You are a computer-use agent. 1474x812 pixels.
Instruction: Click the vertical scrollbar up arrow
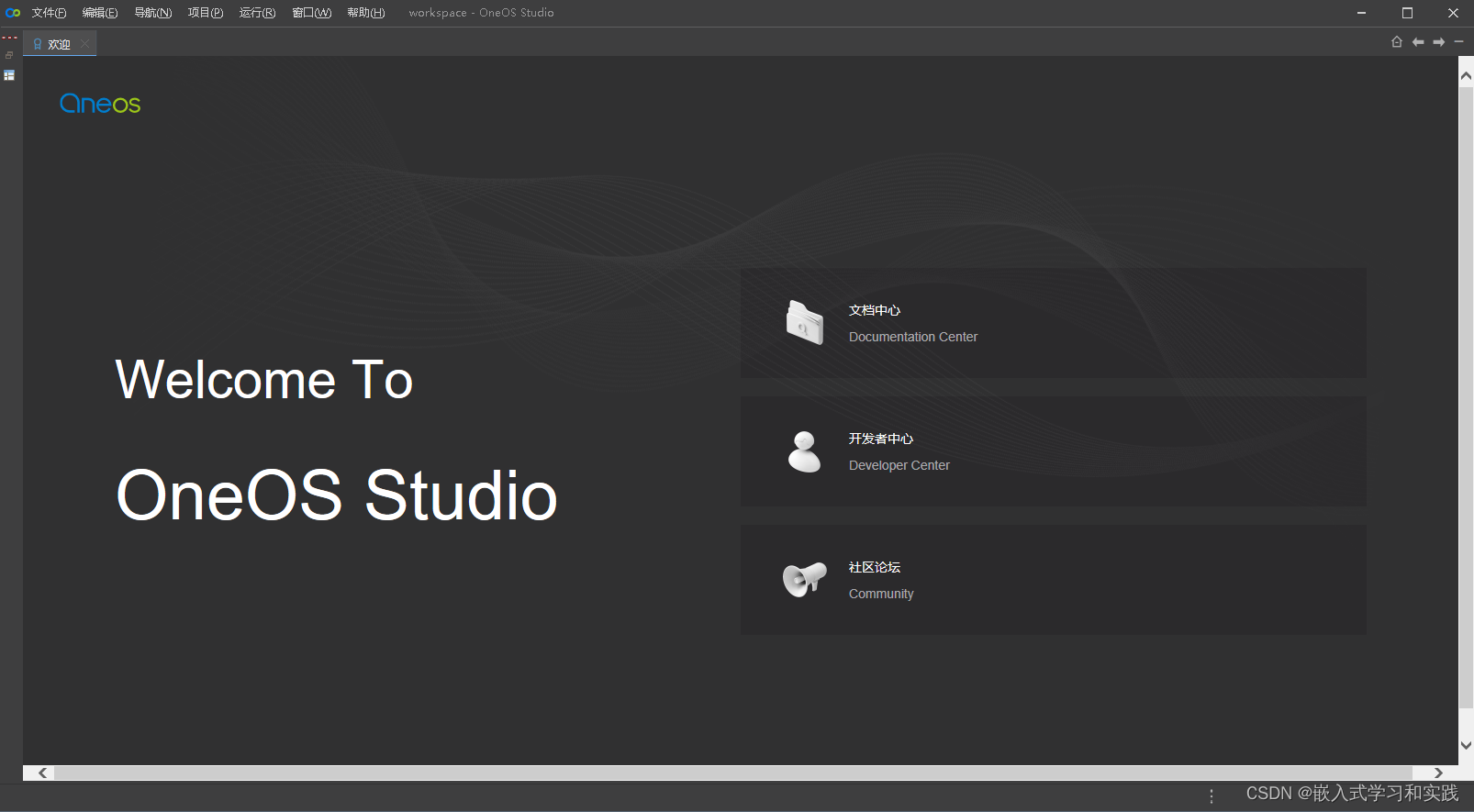point(1466,77)
